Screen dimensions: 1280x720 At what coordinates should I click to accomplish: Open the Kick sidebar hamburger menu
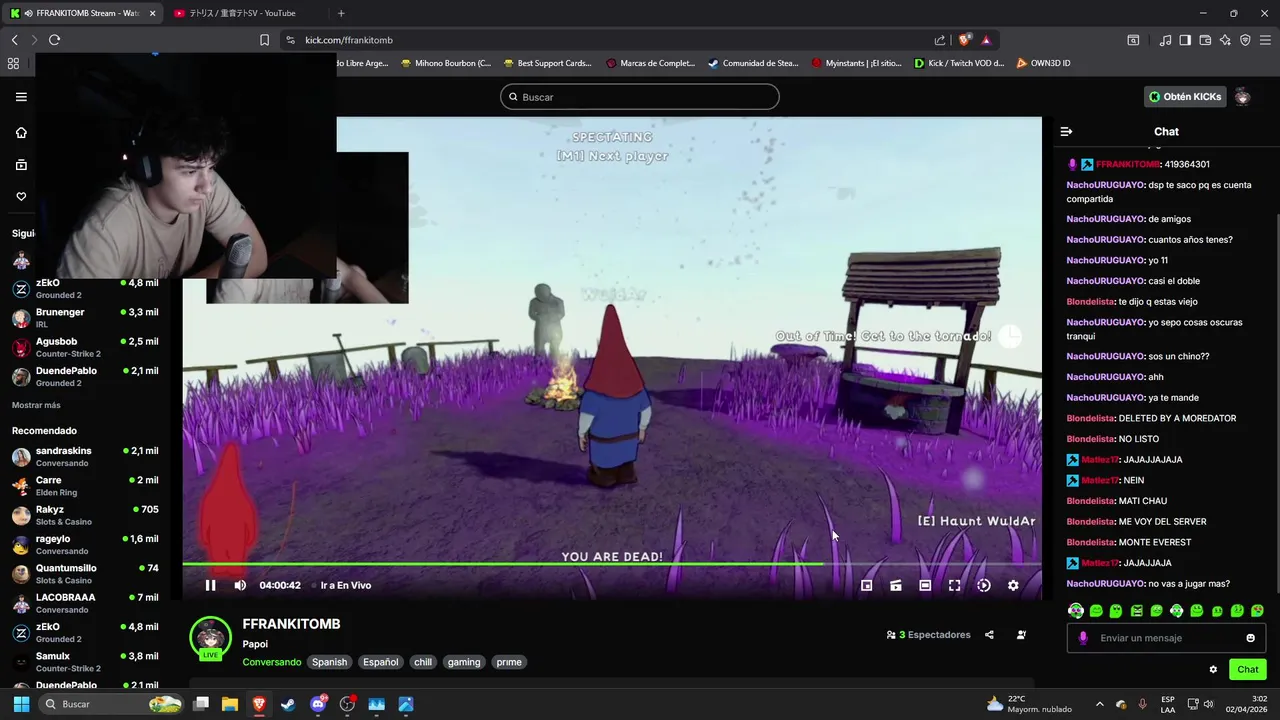[21, 97]
